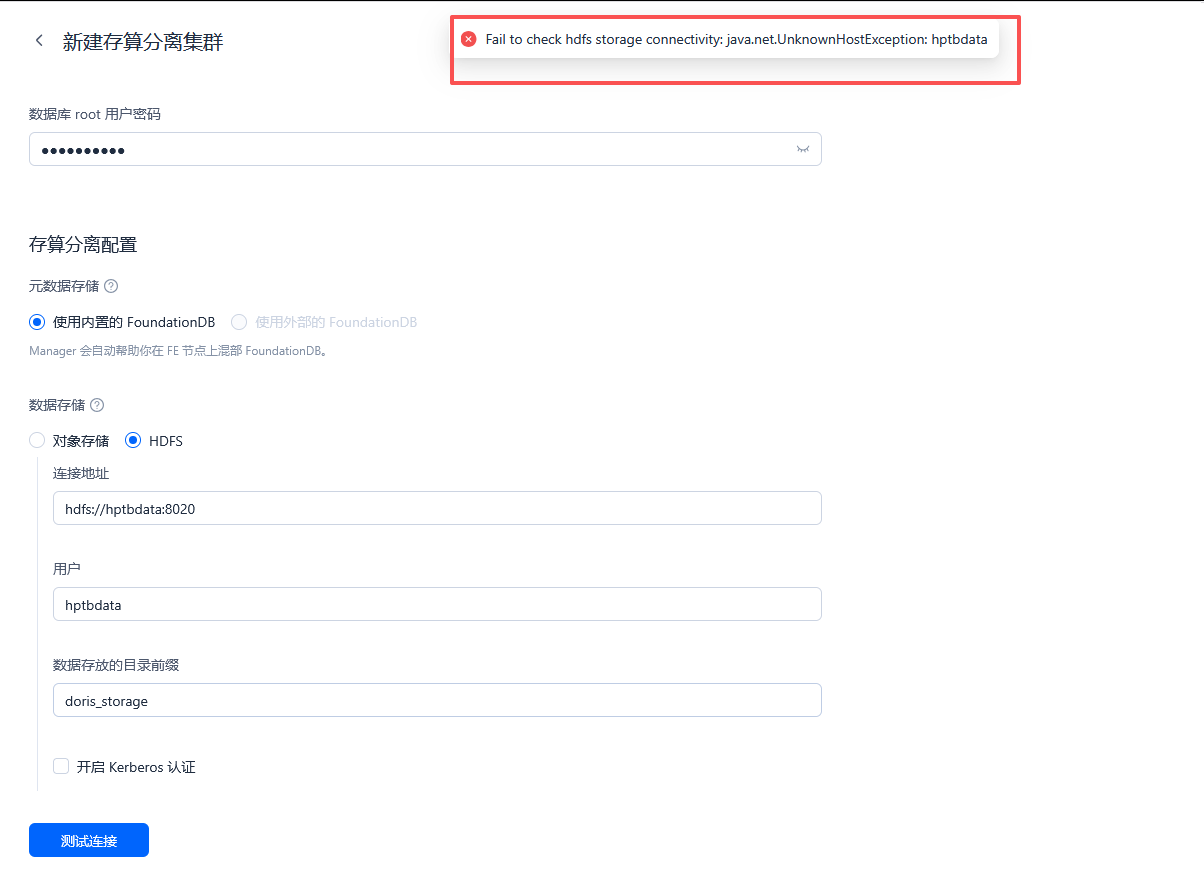Click the 数据库 root 用户密码 password field

(400, 148)
